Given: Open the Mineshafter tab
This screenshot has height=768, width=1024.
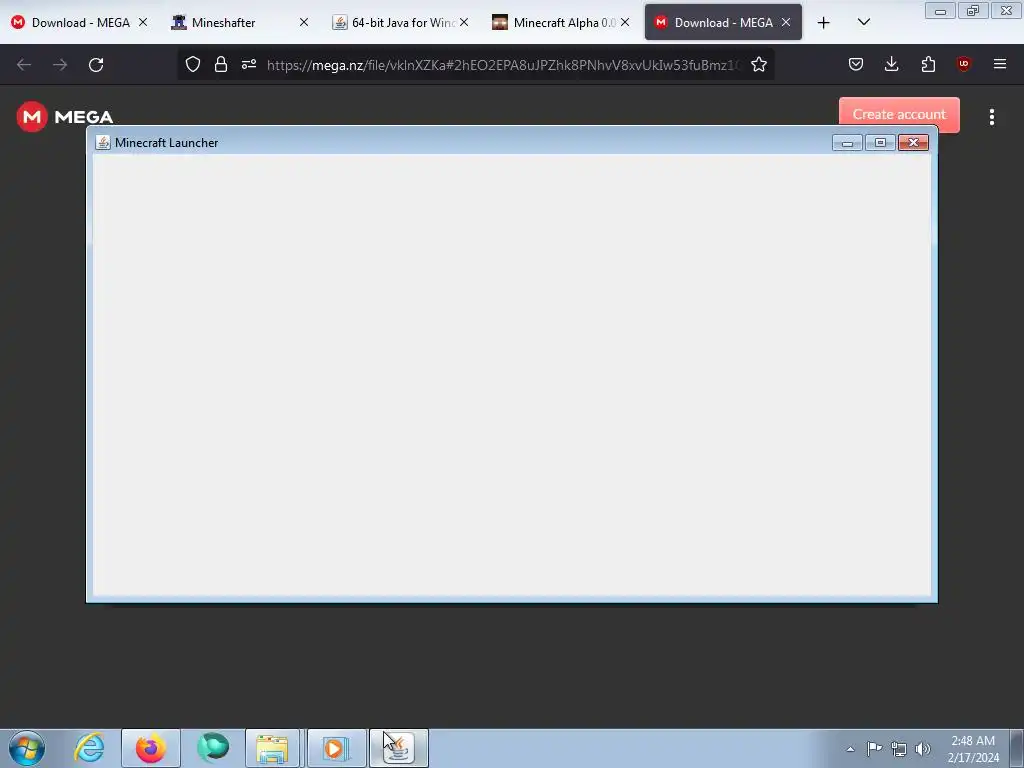Looking at the screenshot, I should click(x=223, y=22).
